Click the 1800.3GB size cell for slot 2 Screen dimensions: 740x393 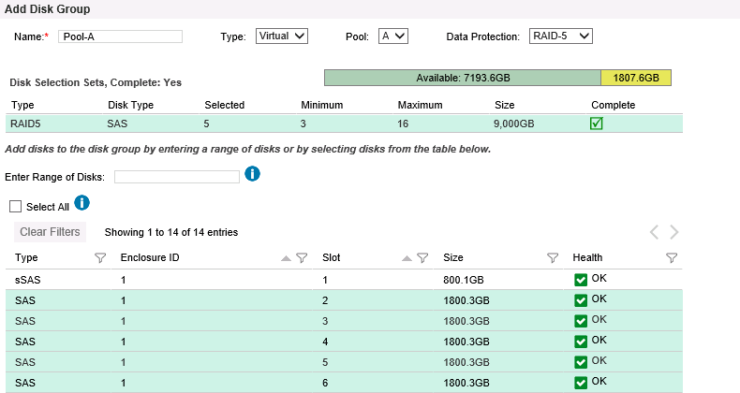click(x=466, y=301)
